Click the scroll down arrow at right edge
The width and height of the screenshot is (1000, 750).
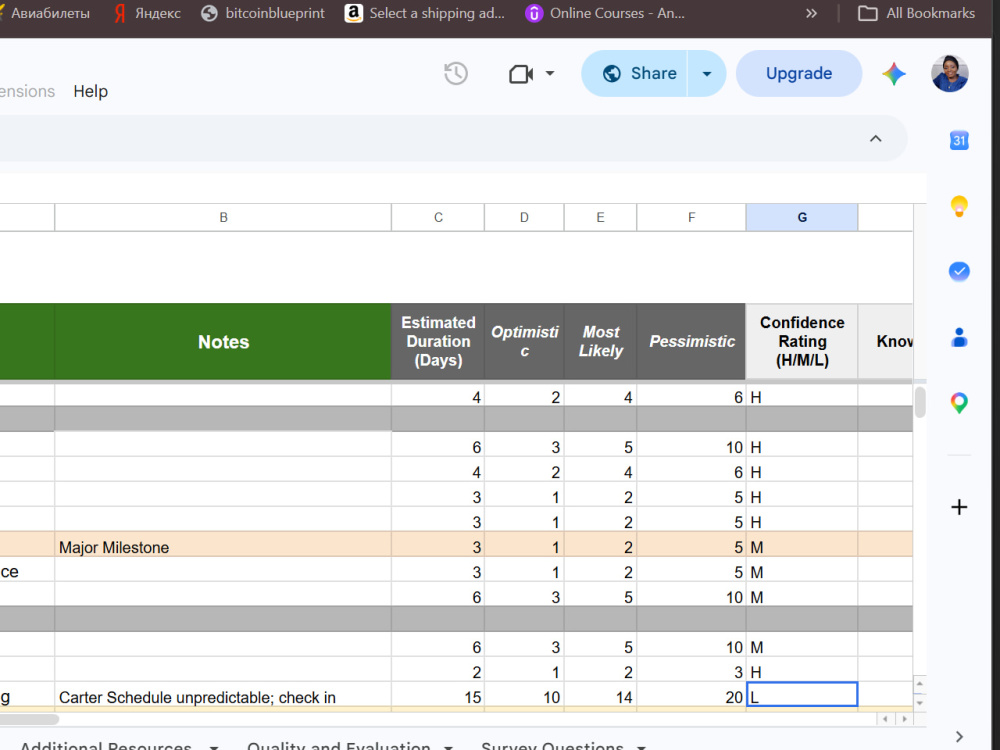point(920,702)
